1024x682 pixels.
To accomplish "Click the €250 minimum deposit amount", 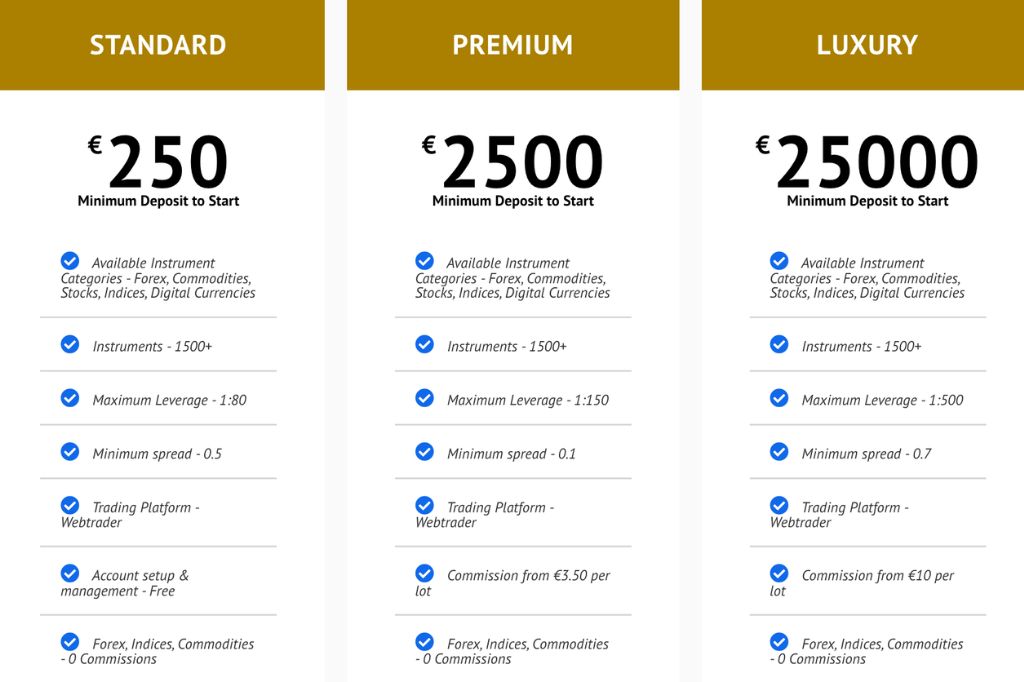I will click(158, 161).
